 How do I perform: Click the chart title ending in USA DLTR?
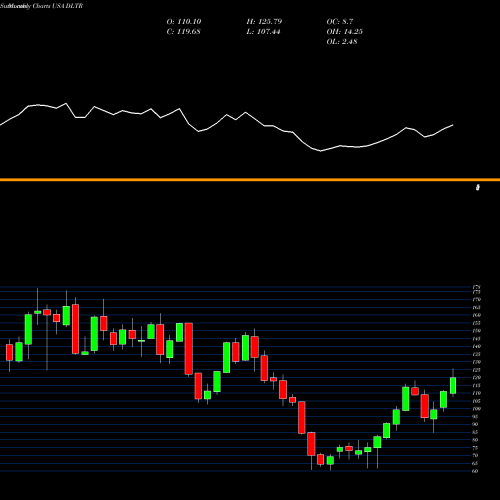(42, 6)
